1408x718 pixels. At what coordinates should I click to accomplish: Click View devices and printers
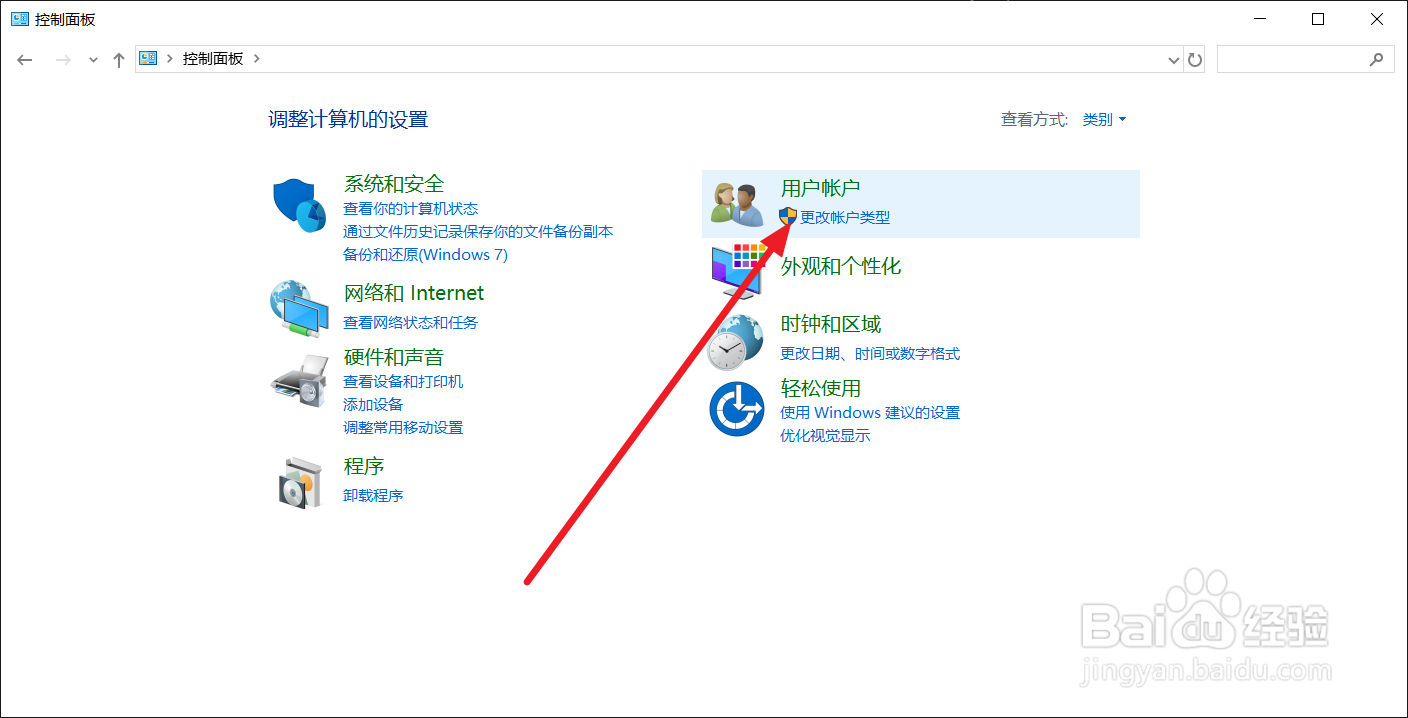point(404,381)
